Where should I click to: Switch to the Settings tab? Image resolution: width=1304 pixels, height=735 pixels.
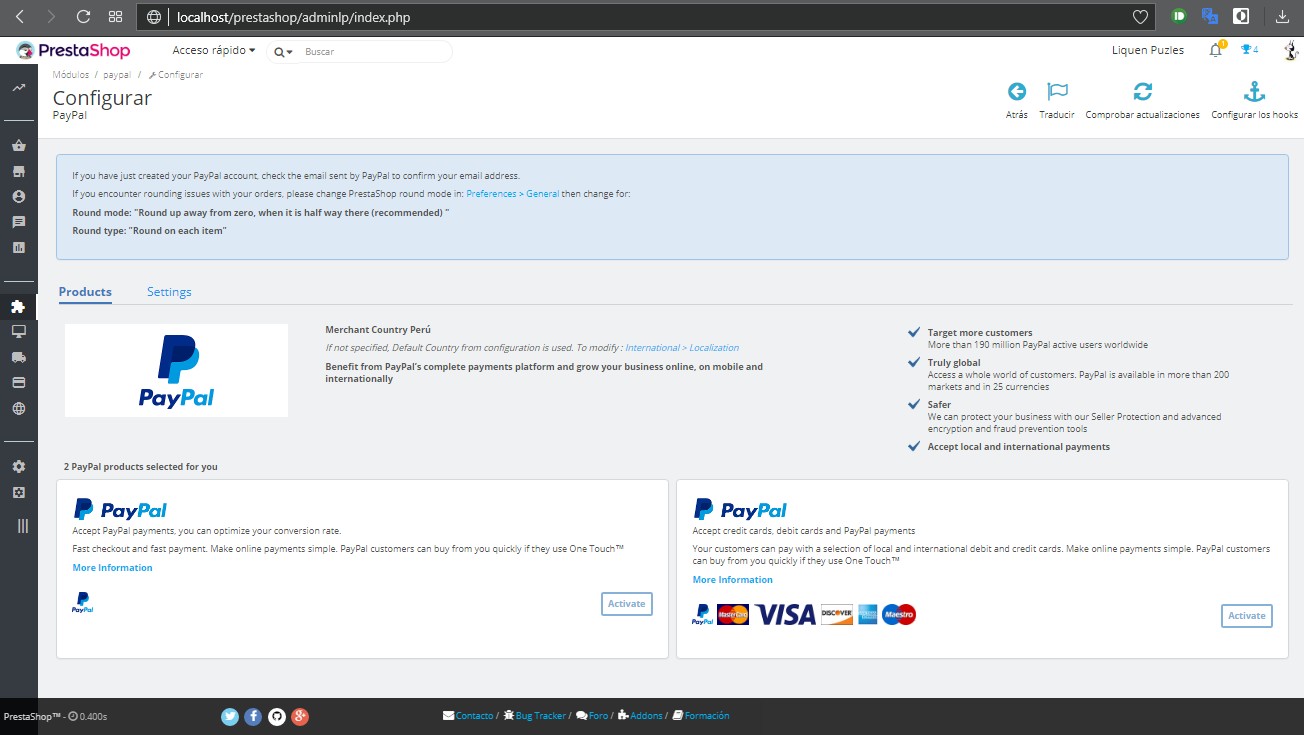169,292
